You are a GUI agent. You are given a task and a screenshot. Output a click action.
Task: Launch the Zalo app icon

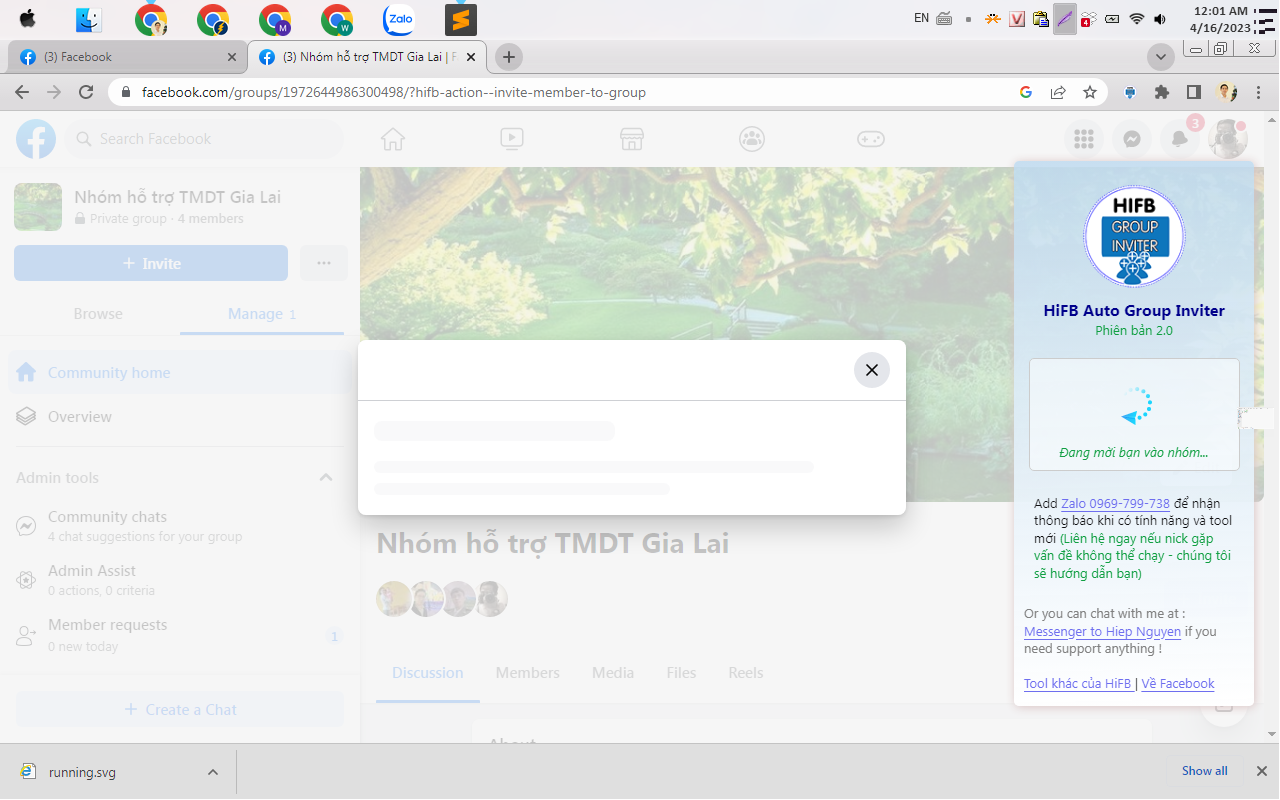399,19
